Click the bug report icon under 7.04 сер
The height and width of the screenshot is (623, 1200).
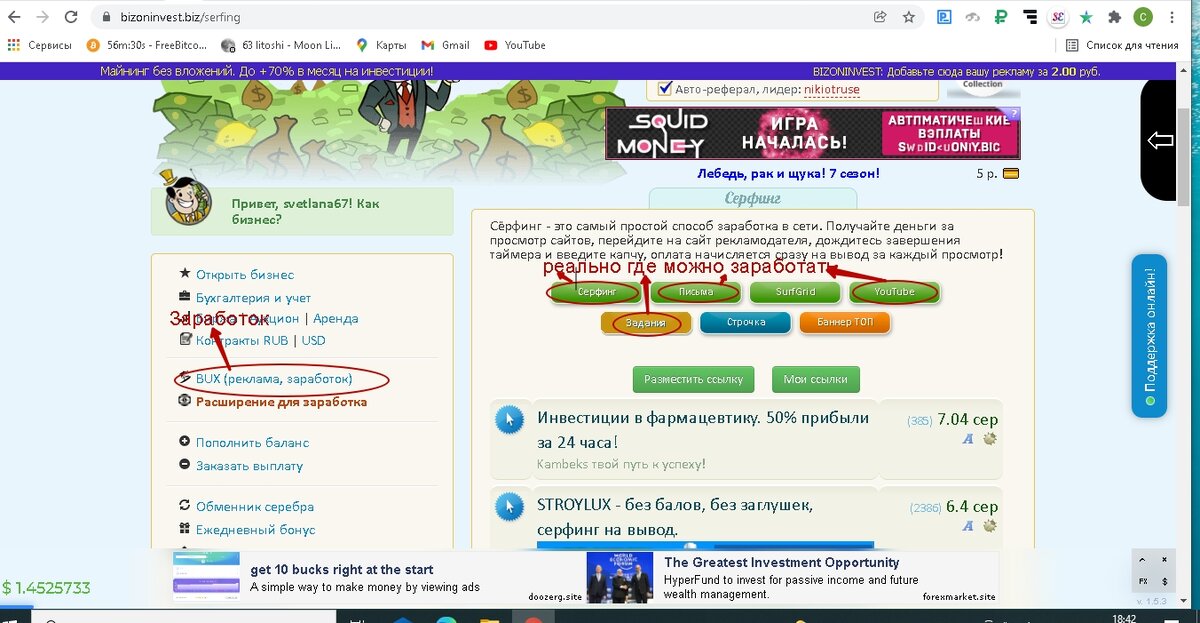click(x=990, y=439)
